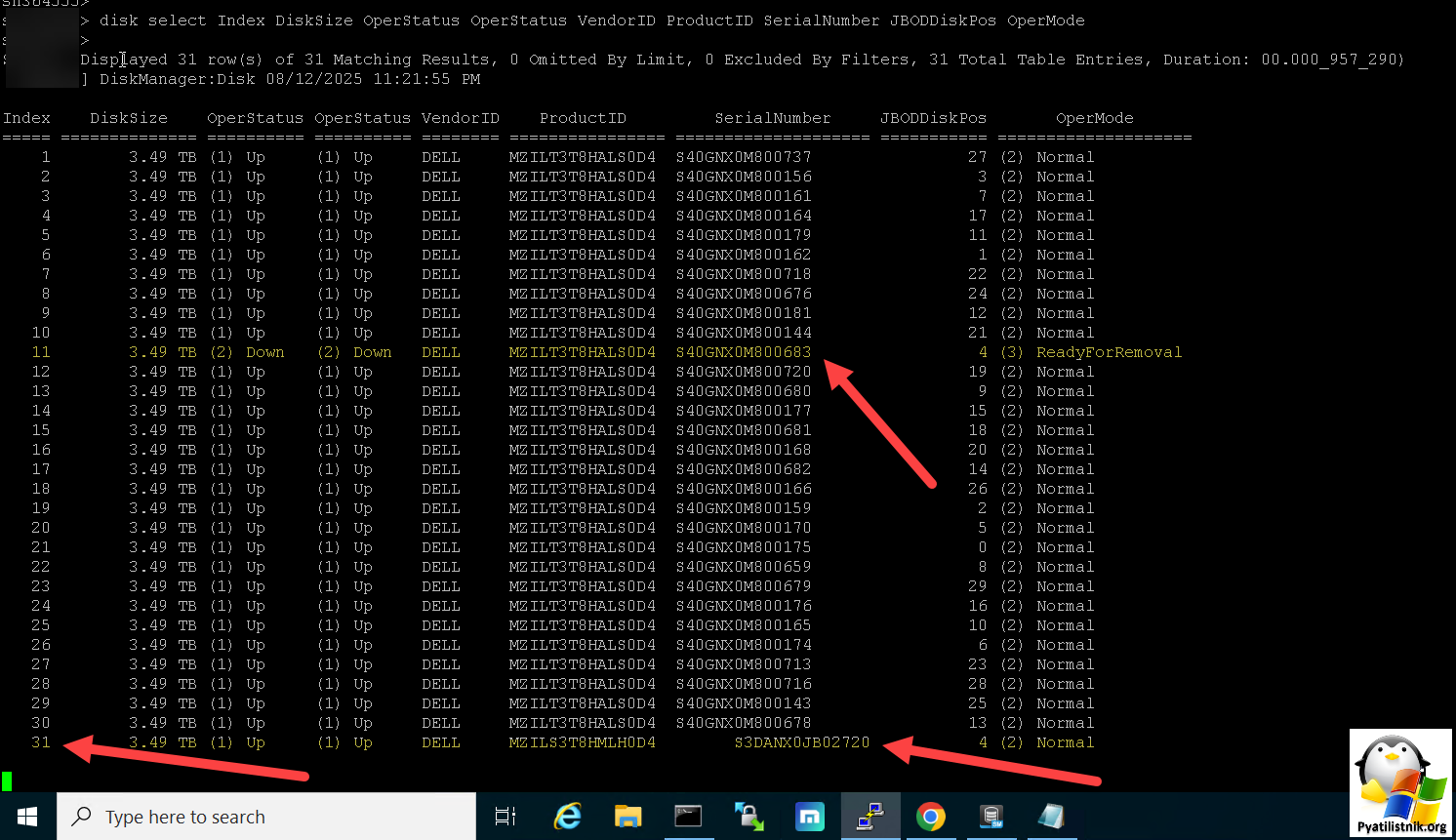Image resolution: width=1456 pixels, height=840 pixels.
Task: Click serial number S40GNX0M800168
Action: tap(744, 450)
